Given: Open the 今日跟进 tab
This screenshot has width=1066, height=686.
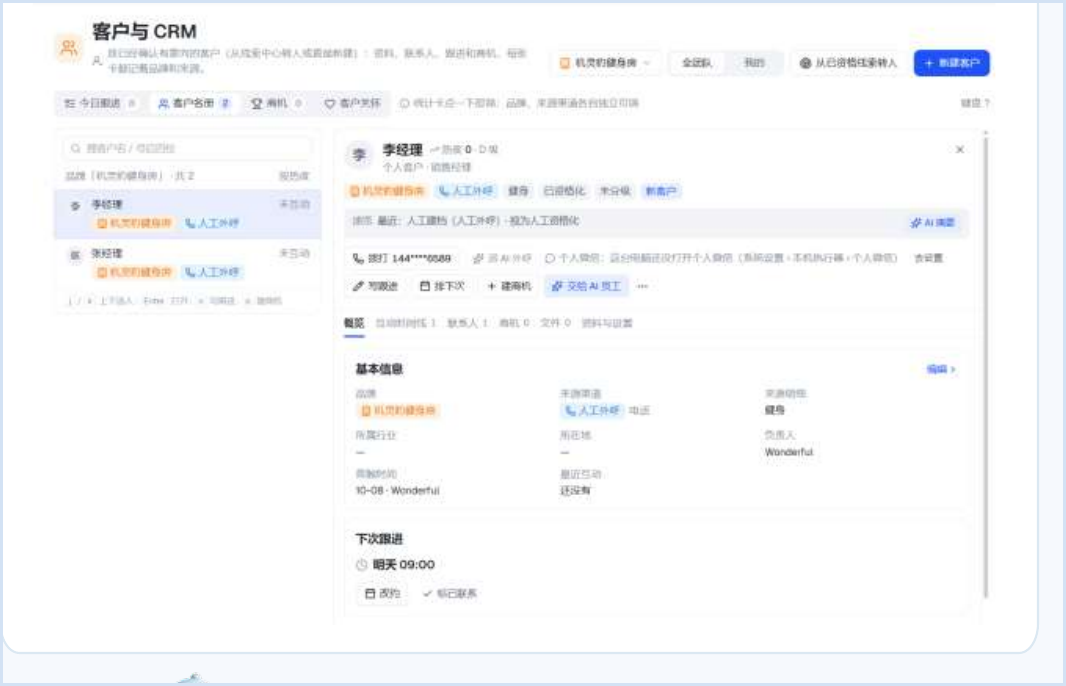Looking at the screenshot, I should coord(100,103).
